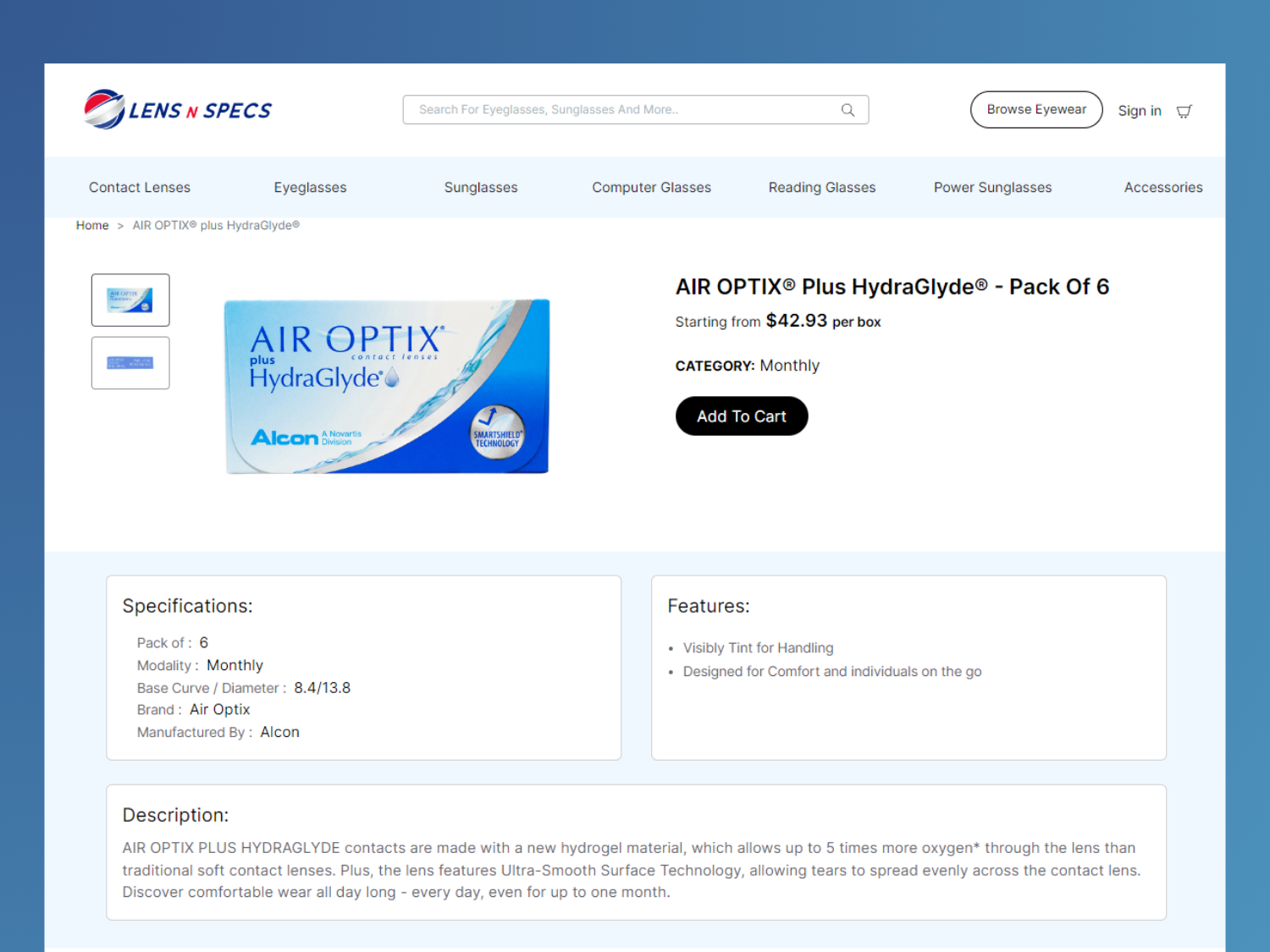This screenshot has height=952, width=1270.
Task: Select Sunglasses in the navigation bar
Action: (x=481, y=188)
